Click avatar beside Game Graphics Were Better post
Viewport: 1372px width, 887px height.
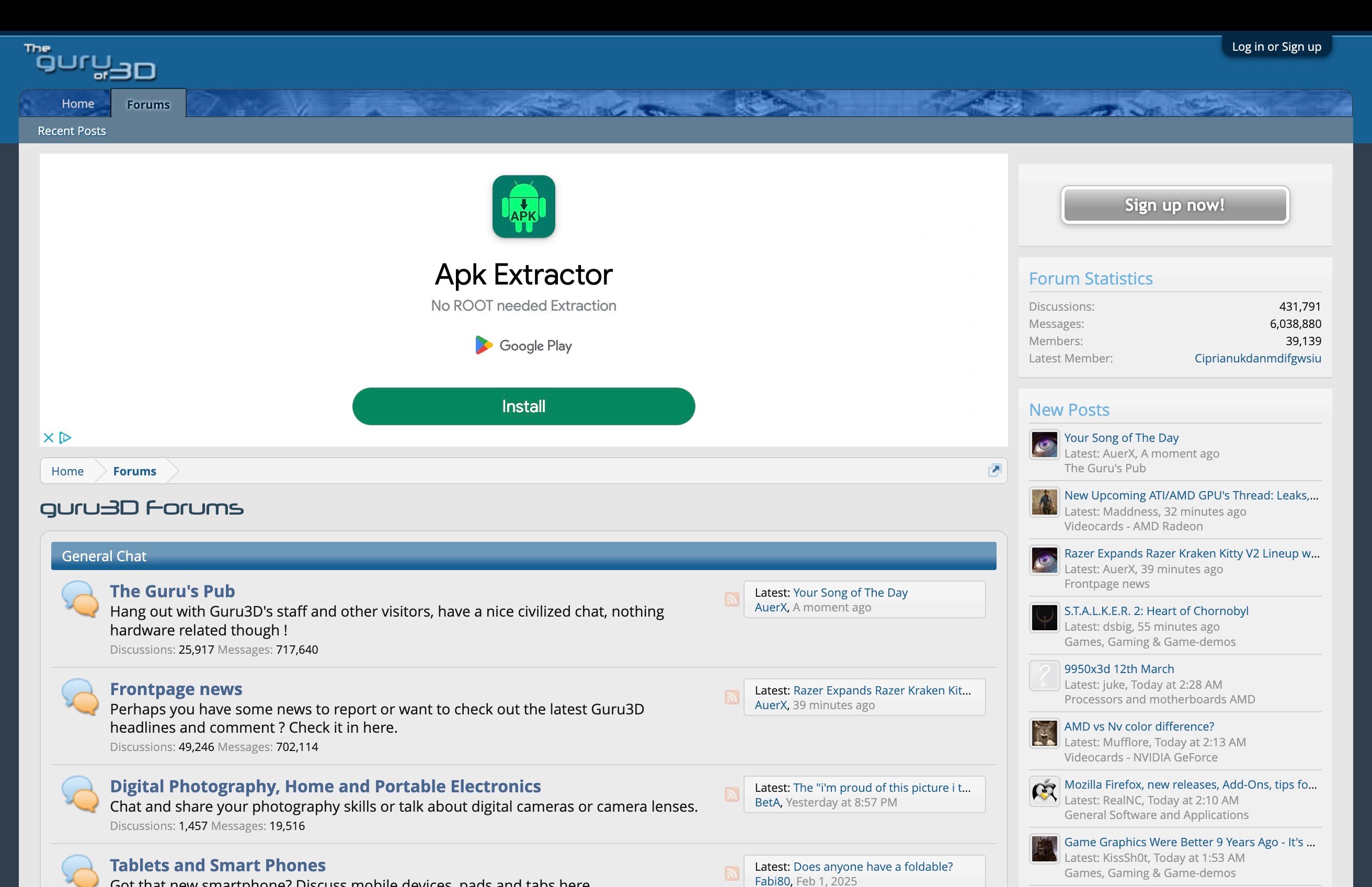tap(1044, 849)
